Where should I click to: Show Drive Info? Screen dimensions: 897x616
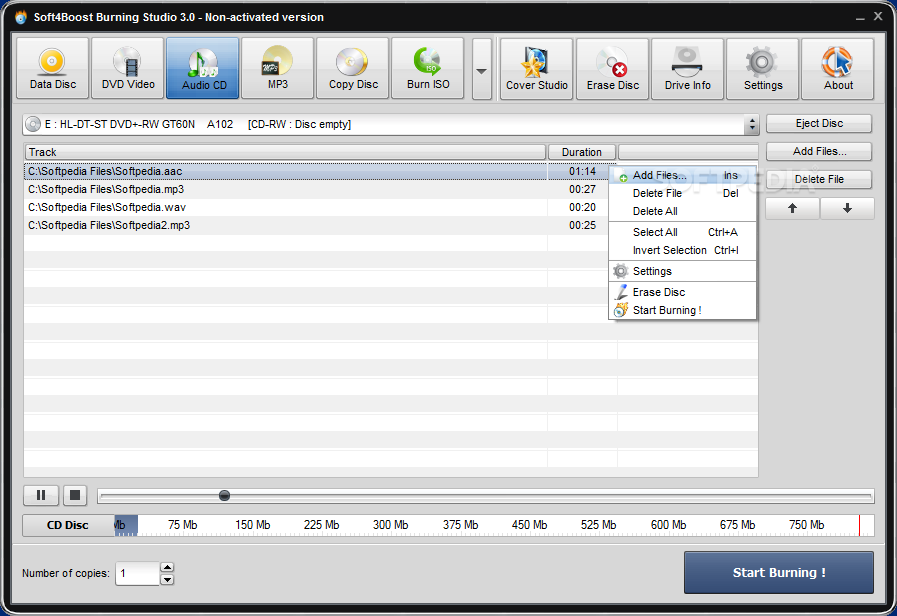(687, 69)
